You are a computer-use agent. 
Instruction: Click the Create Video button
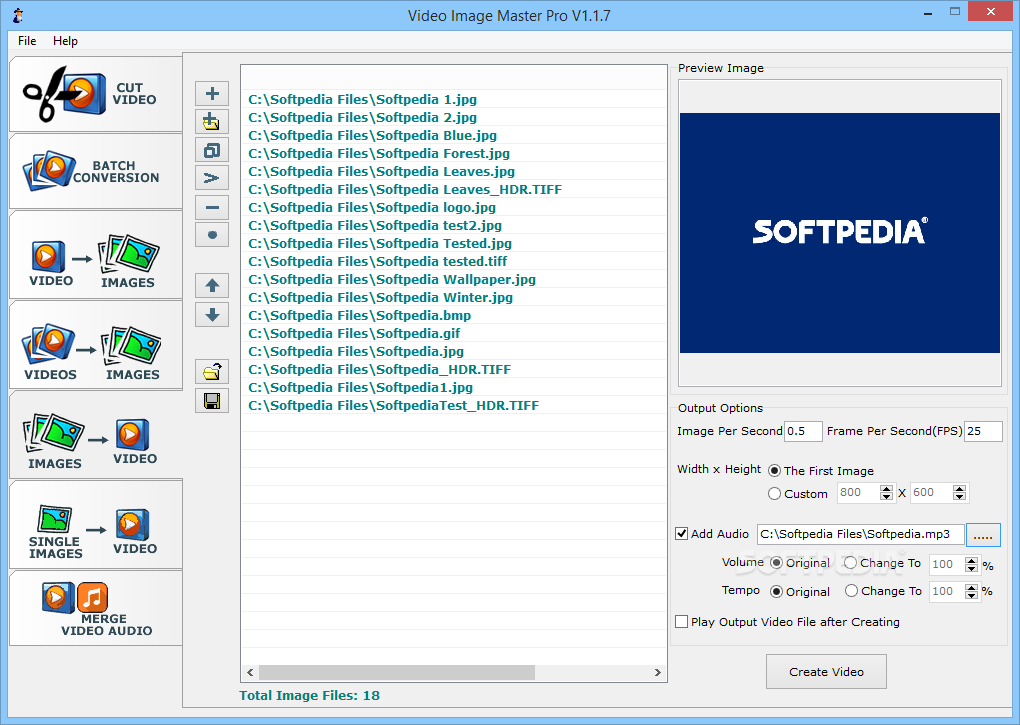[826, 672]
